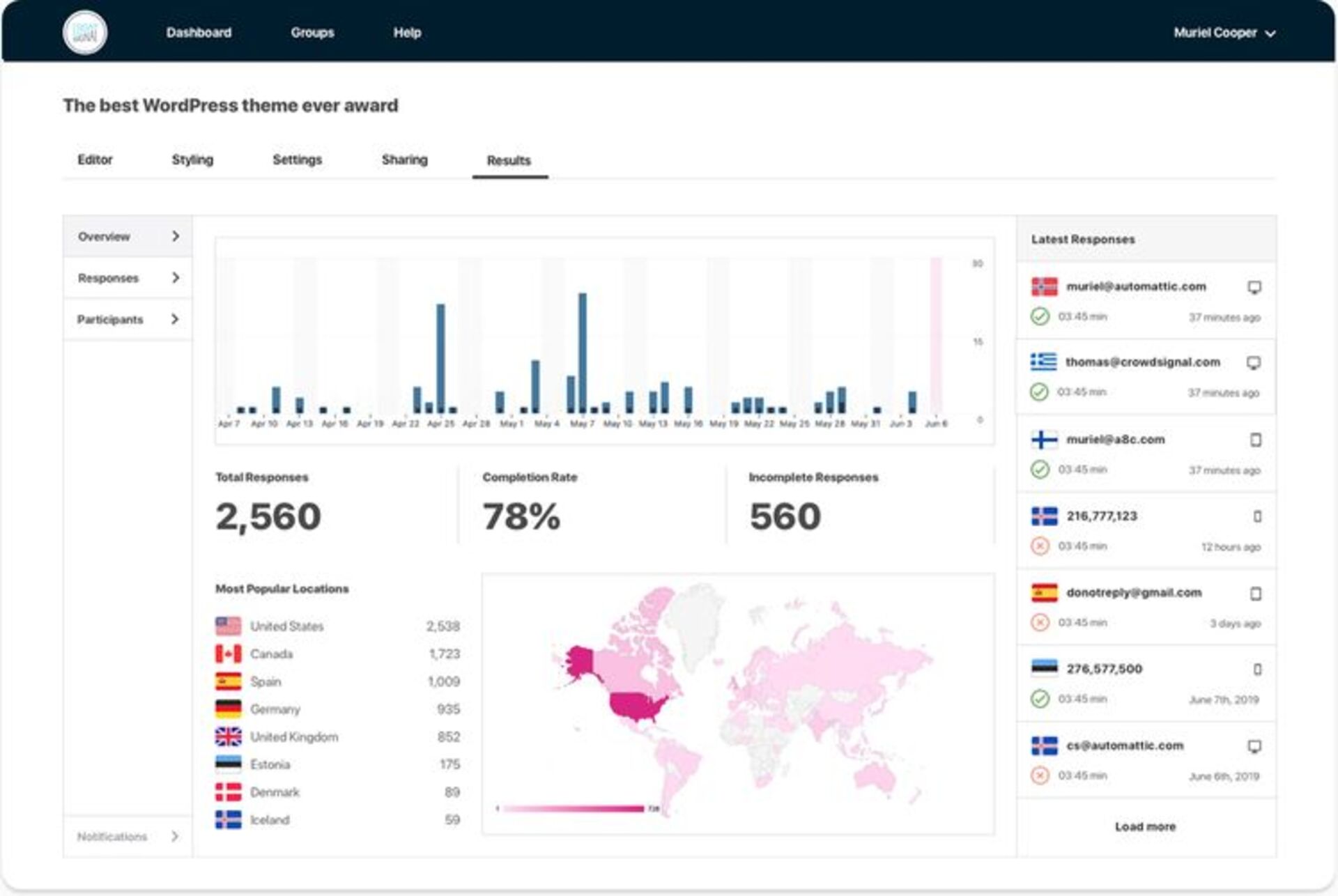This screenshot has width=1338, height=896.
Task: Click the monitor icon beside muriel@automattic.com
Action: point(1256,286)
